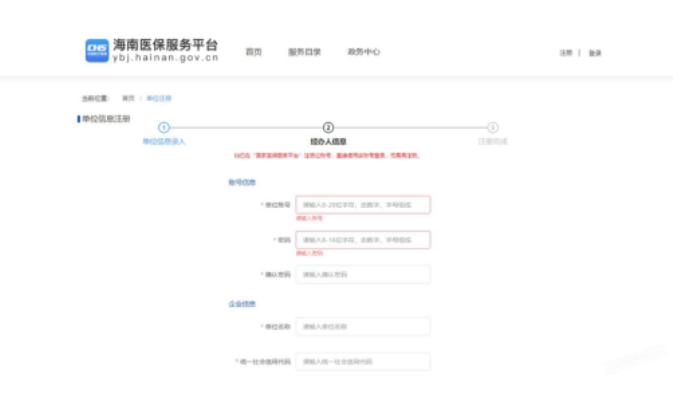The width and height of the screenshot is (694, 419).
Task: Click the 注册 link in the header
Action: pyautogui.click(x=566, y=53)
